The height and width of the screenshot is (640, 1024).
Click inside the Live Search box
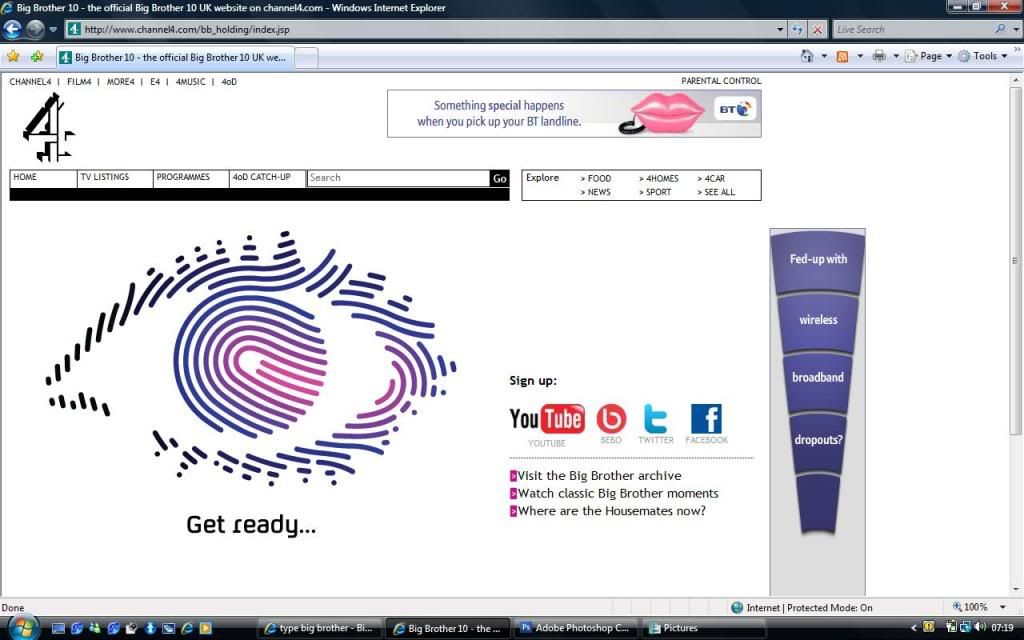912,29
